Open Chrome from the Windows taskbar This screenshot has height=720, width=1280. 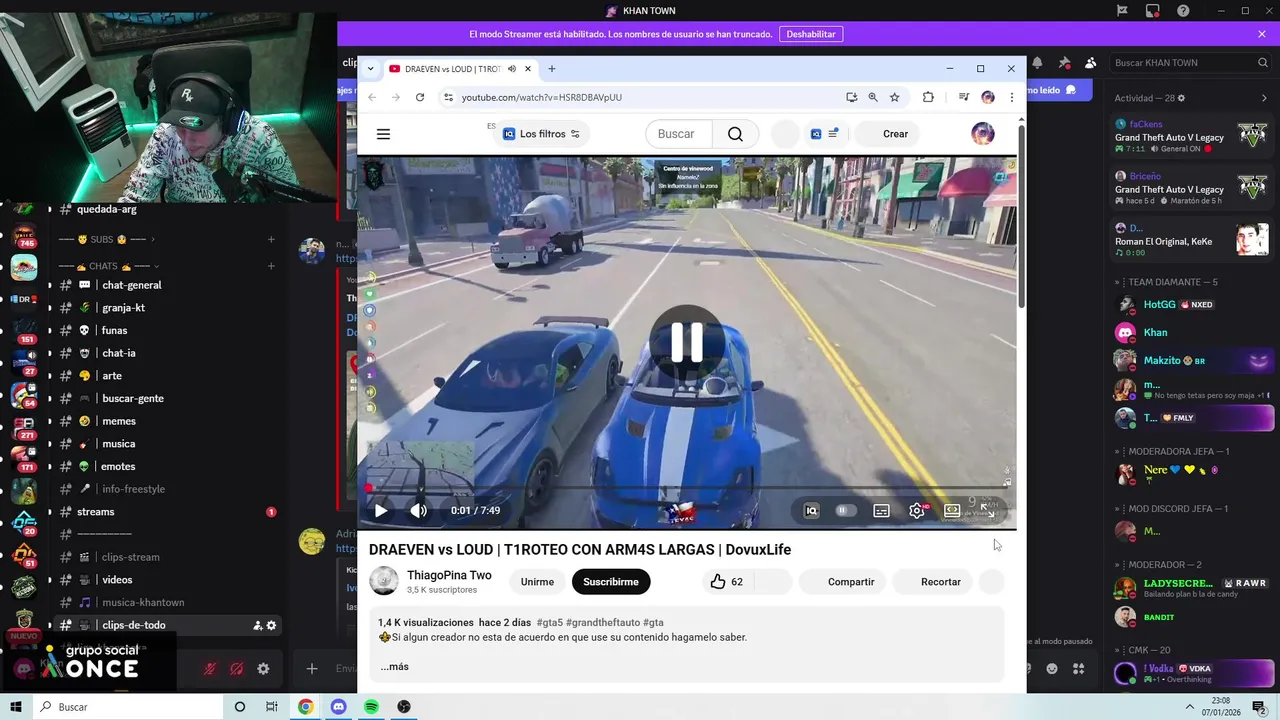pos(305,707)
